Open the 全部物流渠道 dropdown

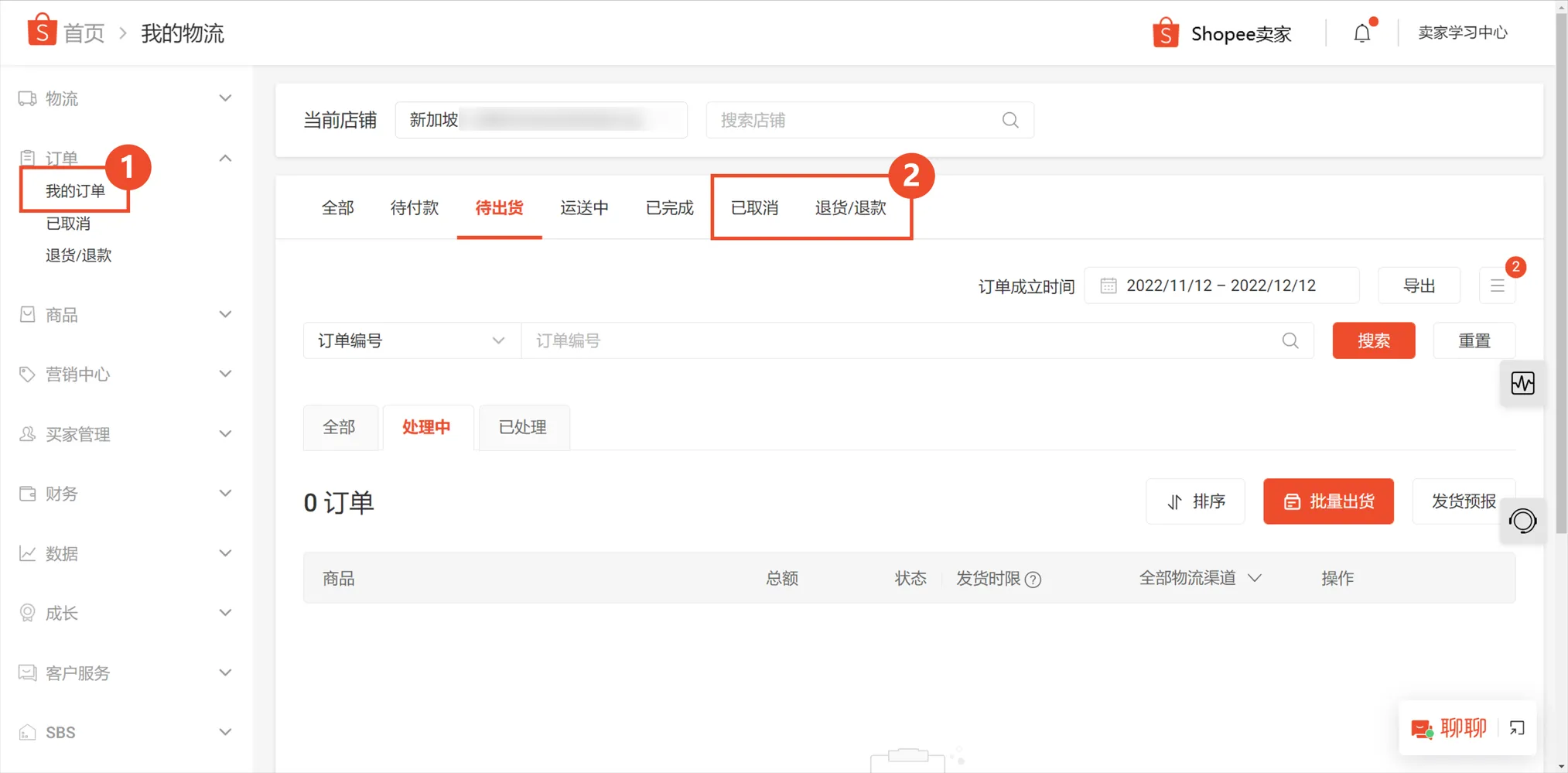click(x=1197, y=577)
